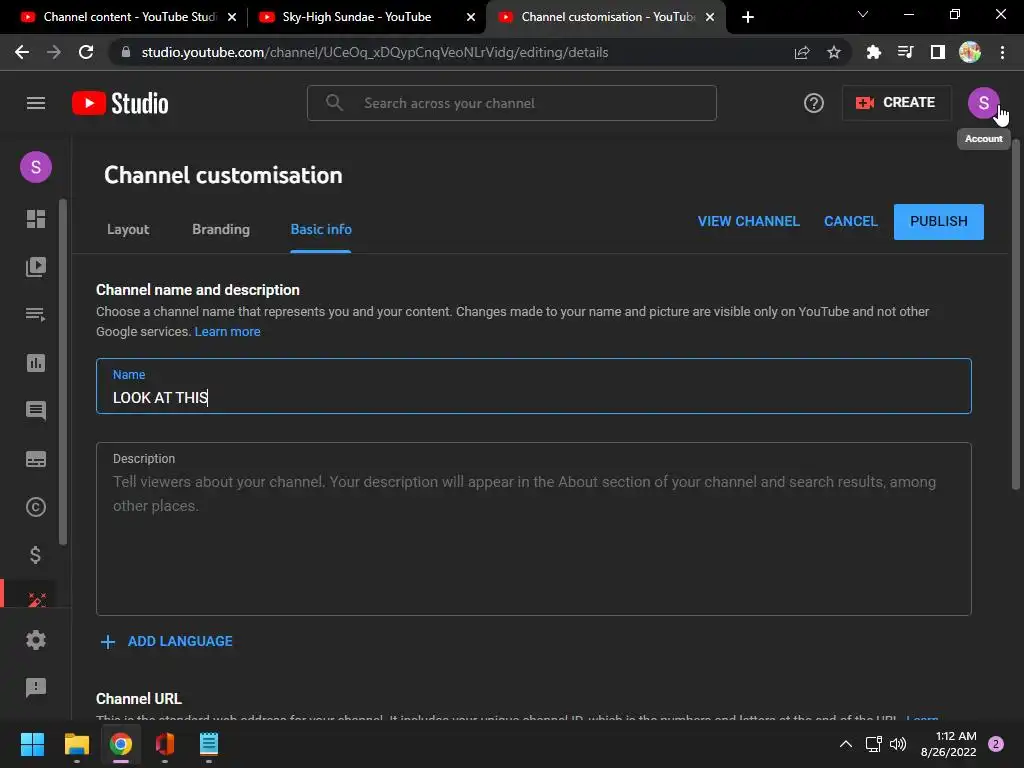
Task: Click the Create button
Action: [x=896, y=103]
